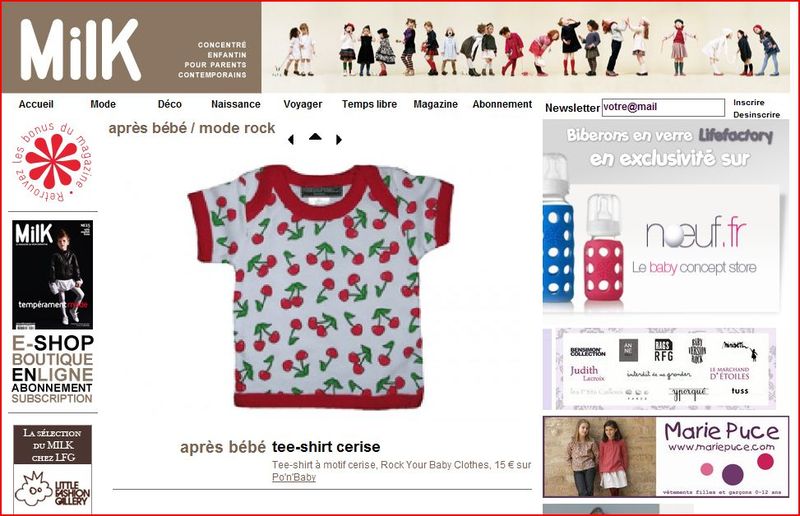Click the previous item left arrow
This screenshot has width=800, height=516.
click(291, 139)
